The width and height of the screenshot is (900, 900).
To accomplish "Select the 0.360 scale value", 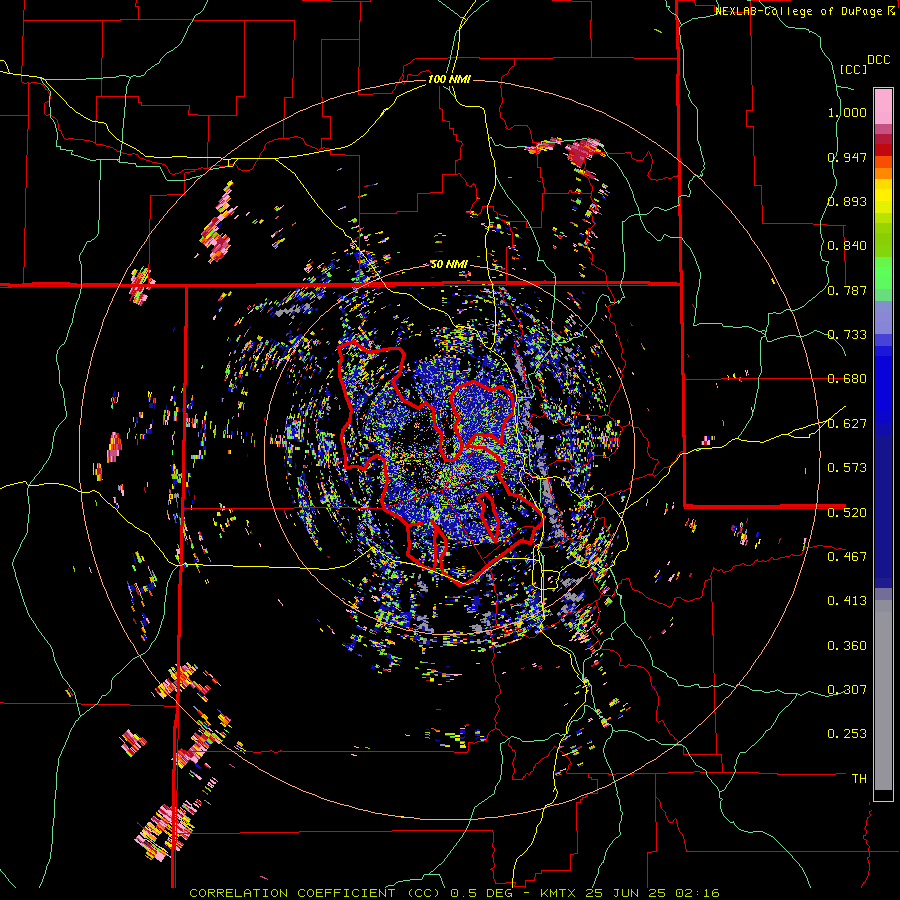I will point(847,645).
